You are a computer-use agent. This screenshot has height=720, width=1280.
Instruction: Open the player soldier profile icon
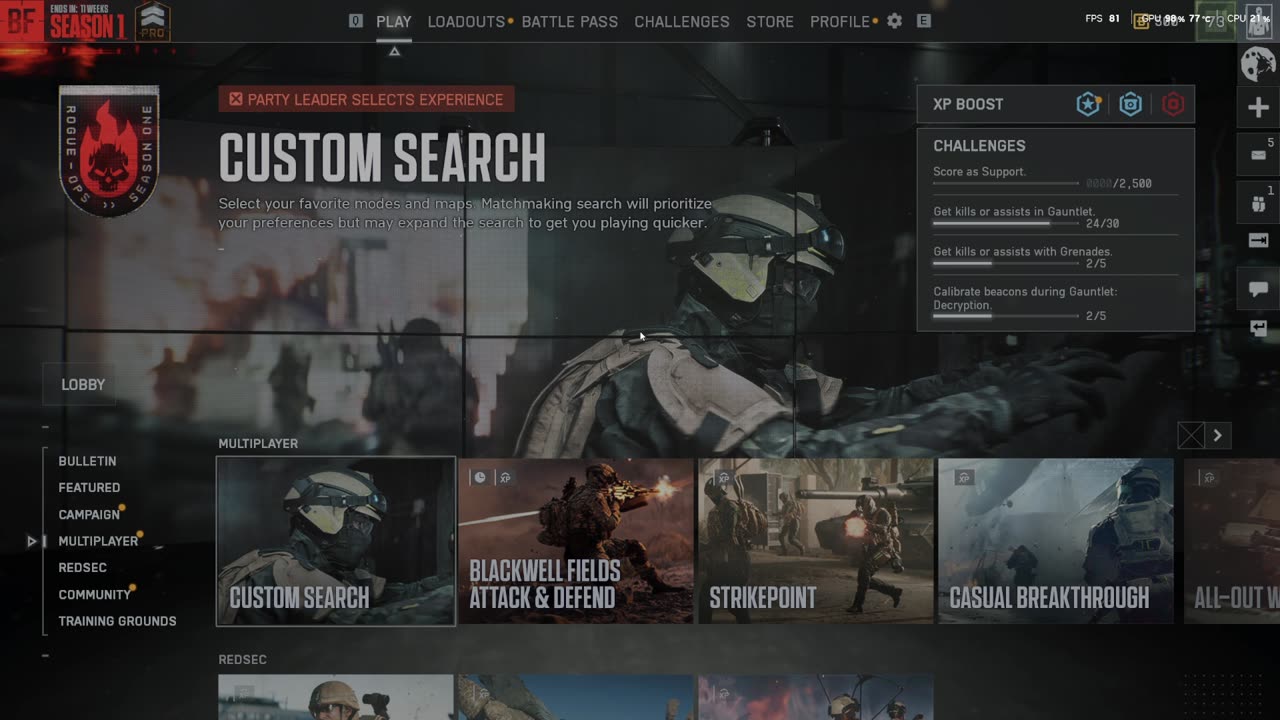pos(1258,21)
